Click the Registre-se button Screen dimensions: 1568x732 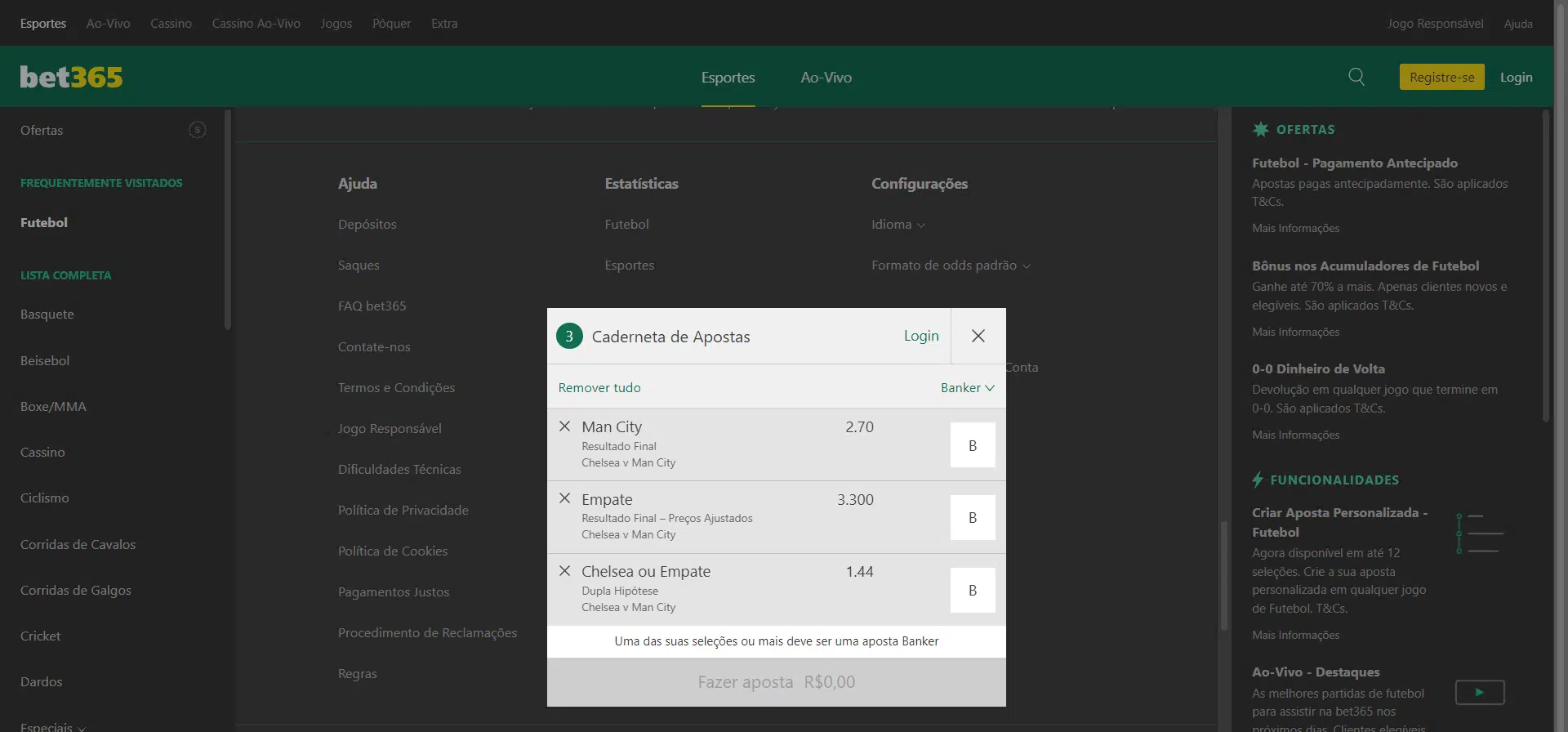point(1442,77)
